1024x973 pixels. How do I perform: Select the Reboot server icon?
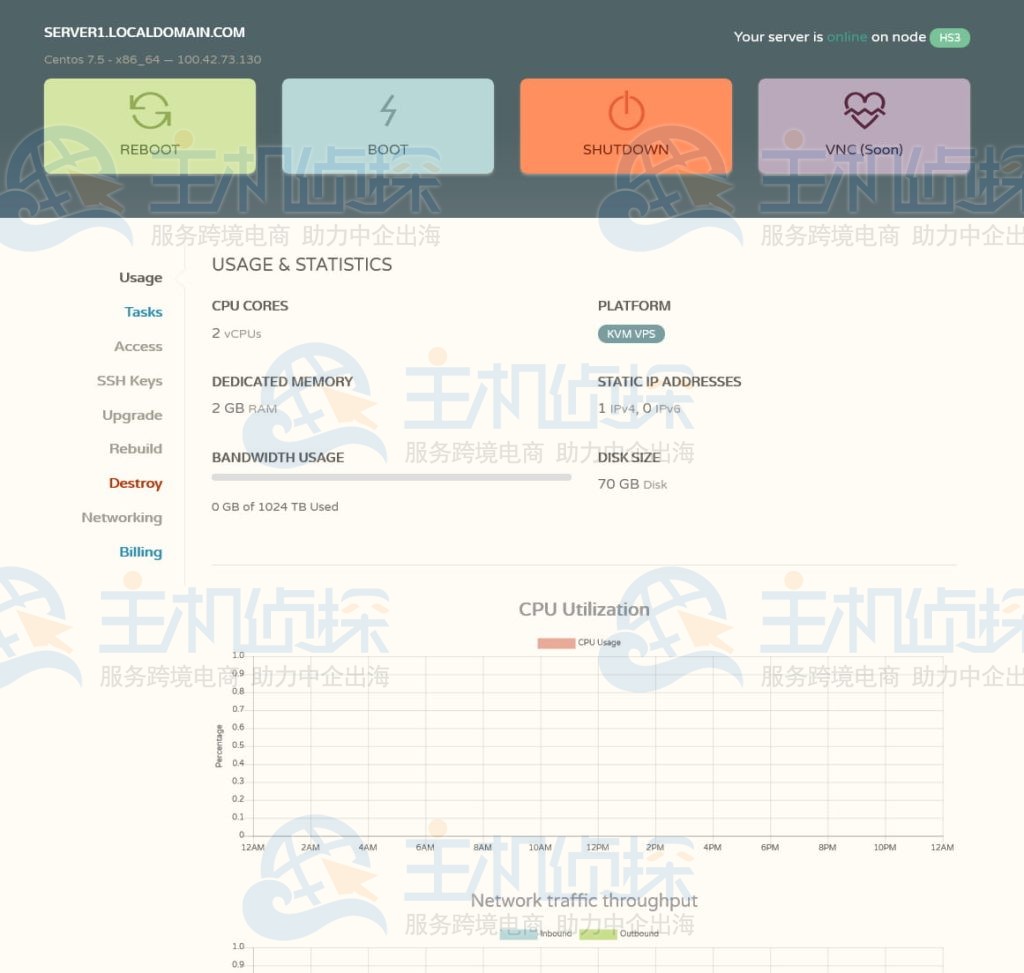tap(148, 112)
